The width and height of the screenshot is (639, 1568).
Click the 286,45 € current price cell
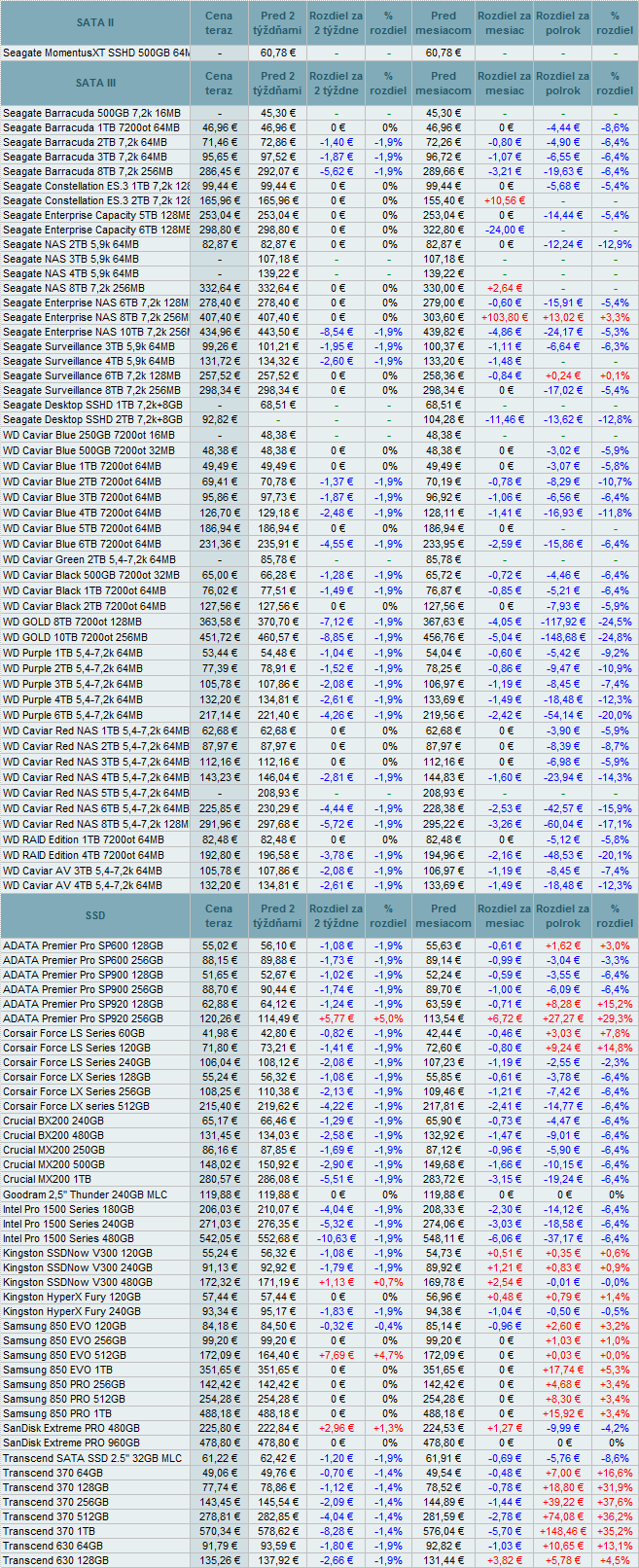[x=220, y=171]
